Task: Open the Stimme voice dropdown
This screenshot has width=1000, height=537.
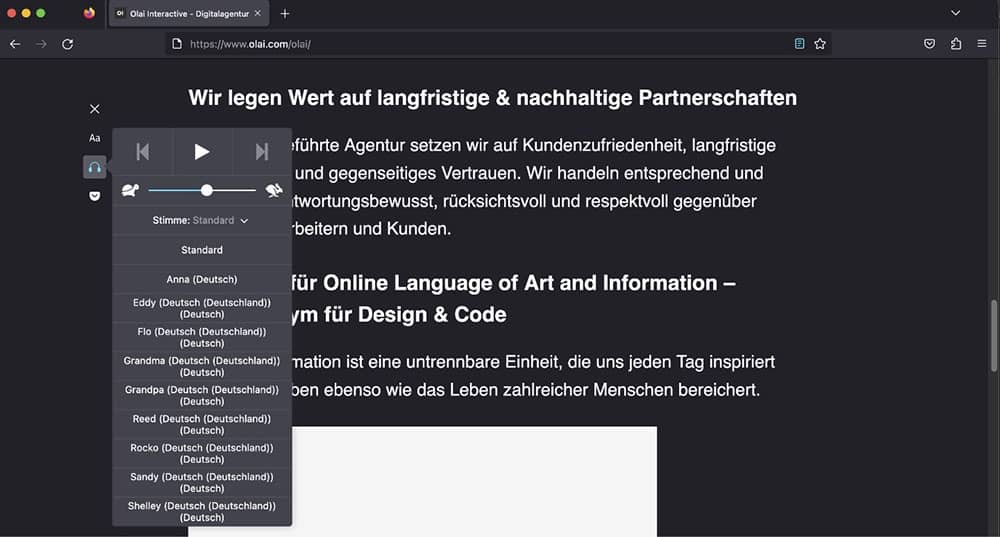Action: click(x=202, y=220)
